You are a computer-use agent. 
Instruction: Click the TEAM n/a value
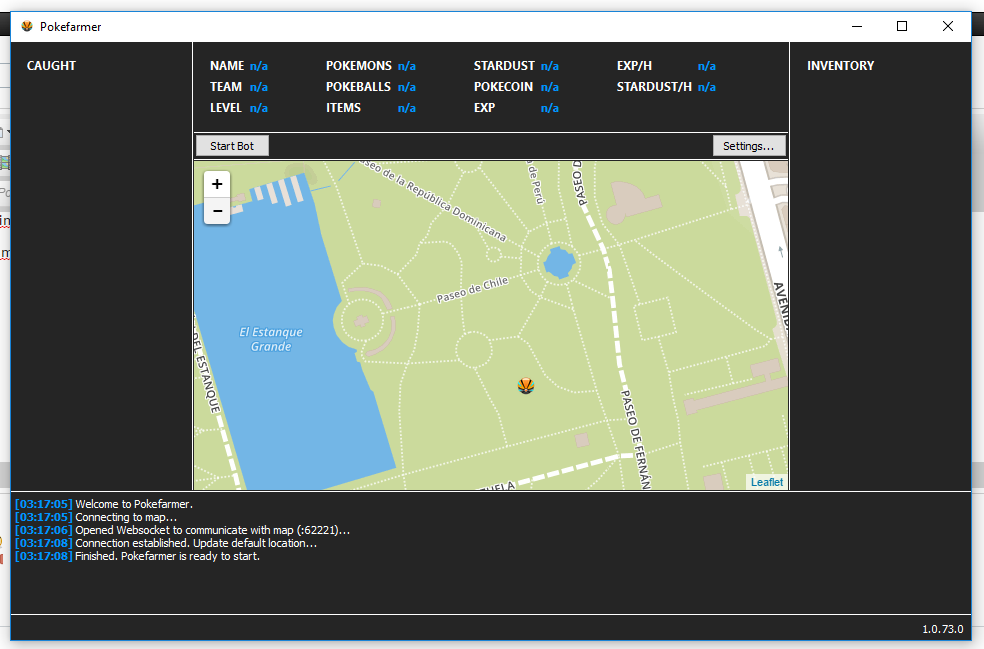(259, 87)
